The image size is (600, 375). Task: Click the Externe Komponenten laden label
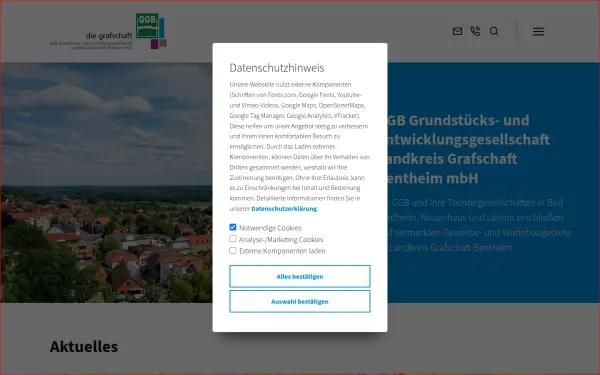click(282, 251)
